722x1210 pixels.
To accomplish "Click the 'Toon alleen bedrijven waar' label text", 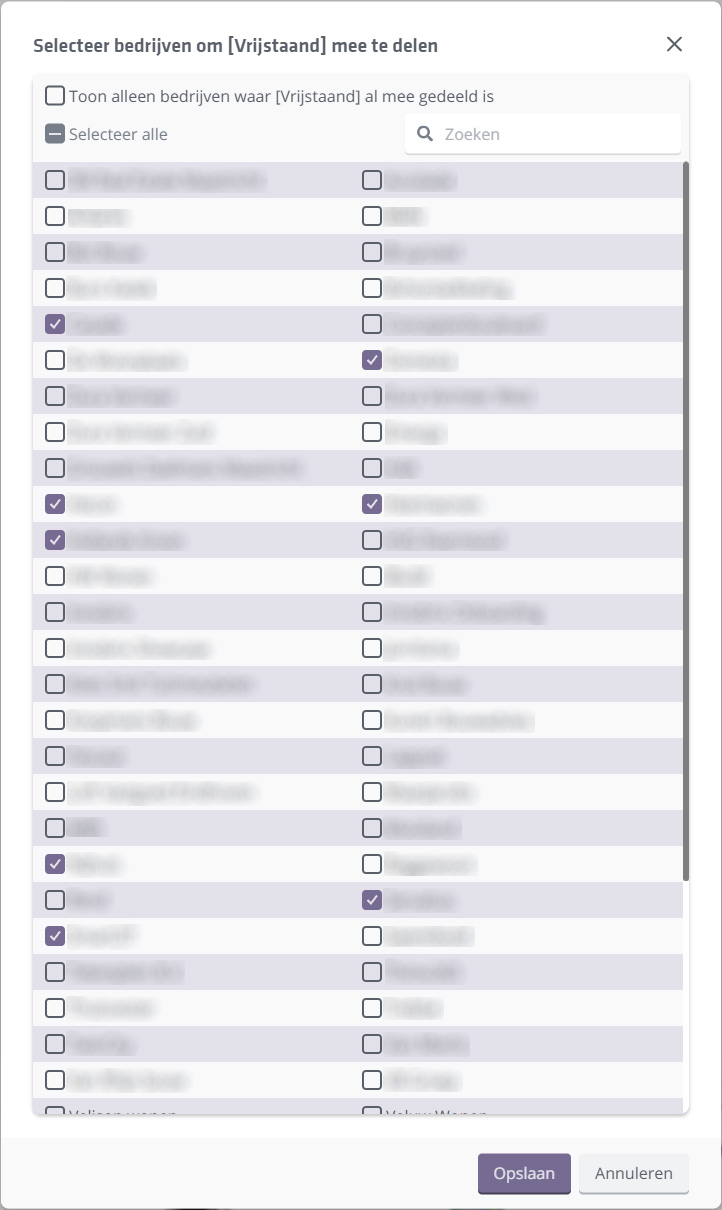I will coord(281,97).
